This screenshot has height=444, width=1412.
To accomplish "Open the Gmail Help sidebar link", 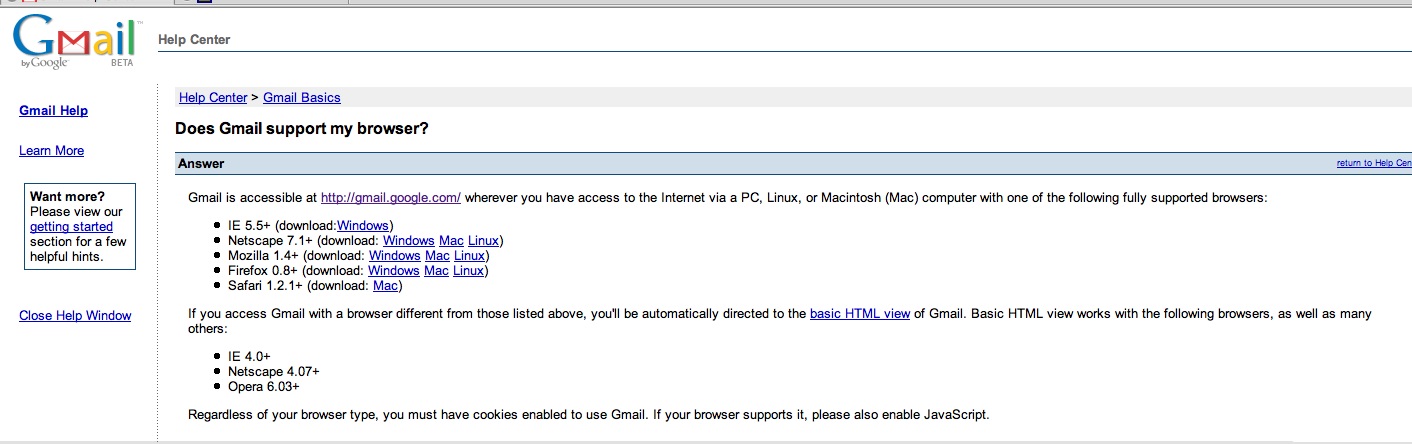I will click(53, 111).
